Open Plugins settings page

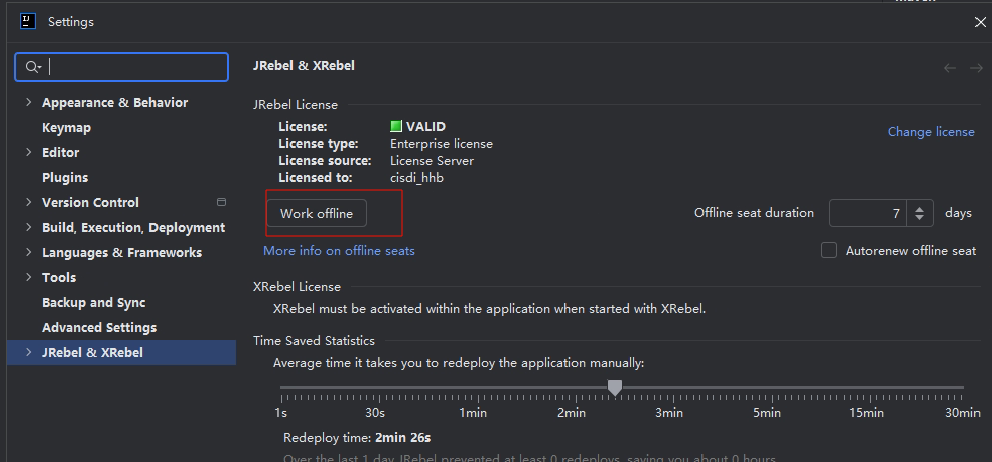pos(65,178)
